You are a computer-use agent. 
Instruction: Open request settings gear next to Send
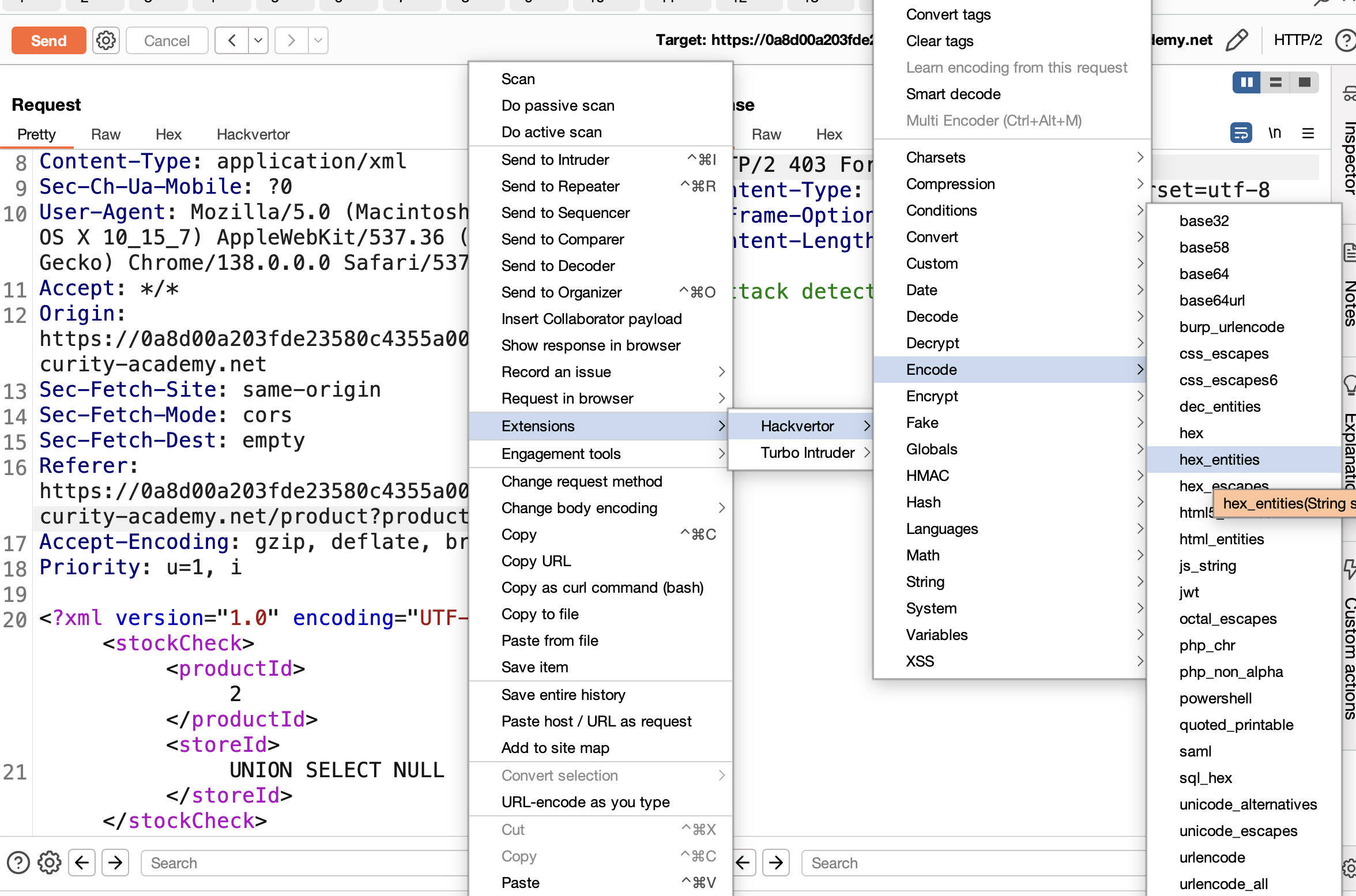pyautogui.click(x=106, y=40)
